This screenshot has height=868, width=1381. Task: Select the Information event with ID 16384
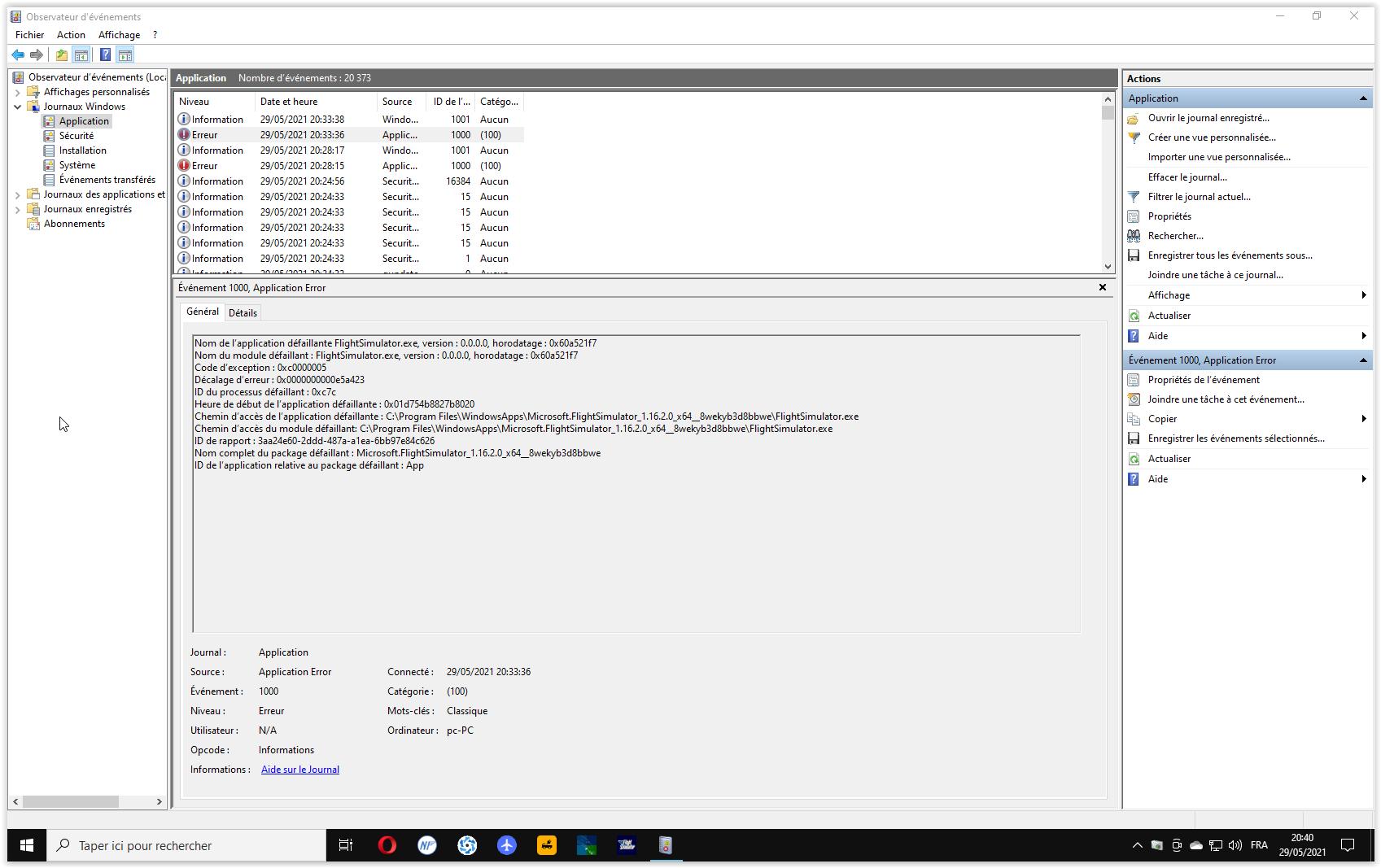pos(350,181)
